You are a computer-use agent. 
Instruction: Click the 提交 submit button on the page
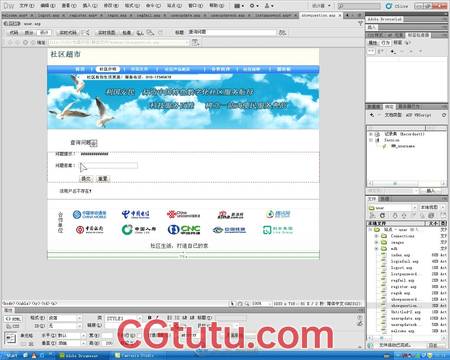coord(86,179)
